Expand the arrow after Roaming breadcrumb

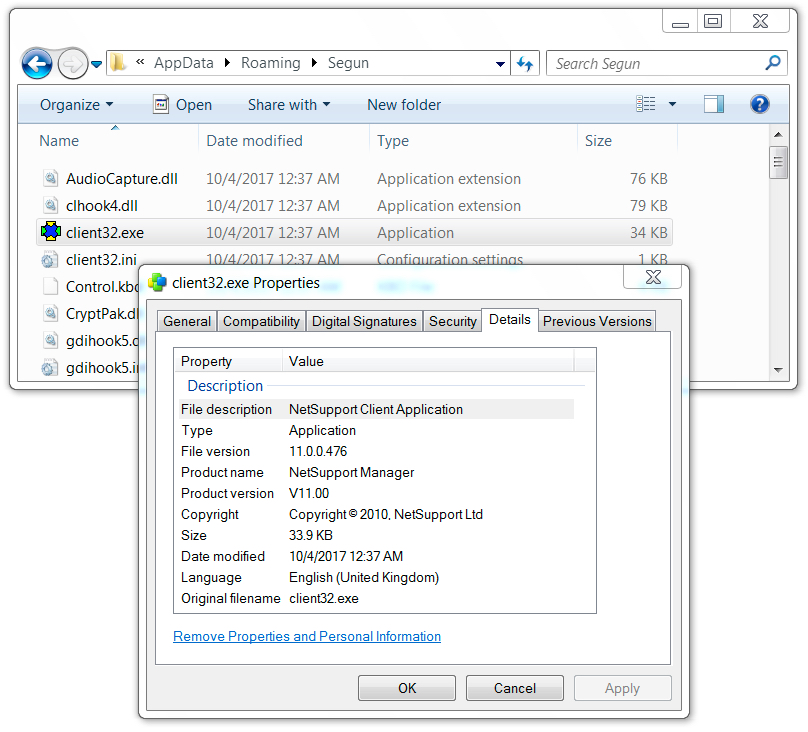[x=314, y=63]
